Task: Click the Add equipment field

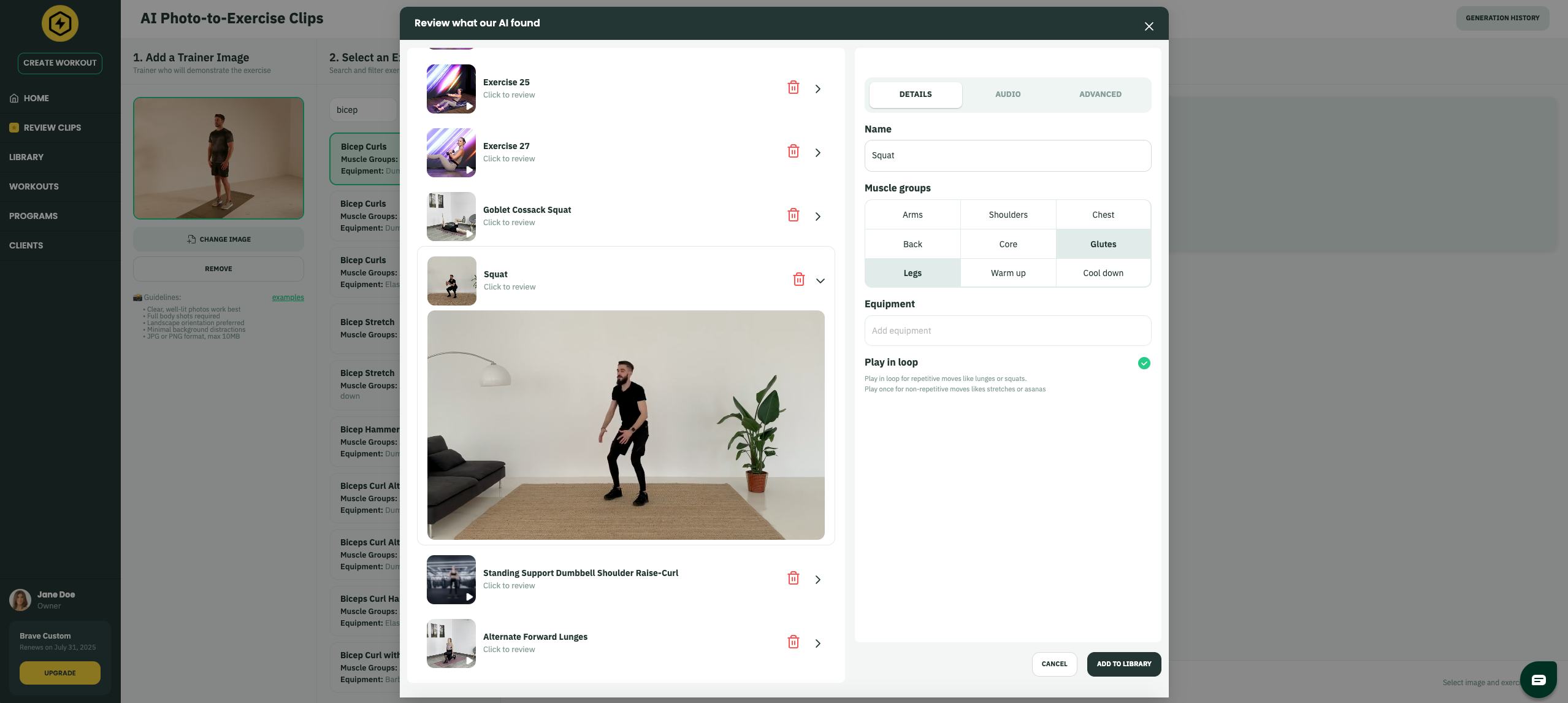Action: (1008, 331)
